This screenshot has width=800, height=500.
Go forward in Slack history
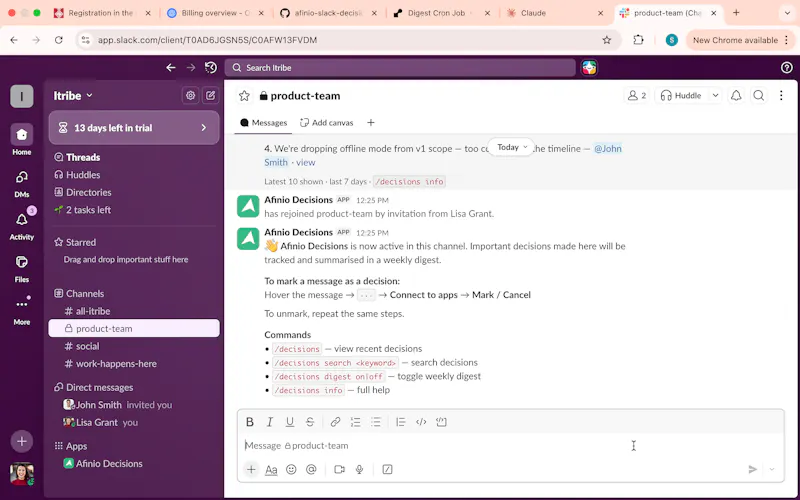click(x=191, y=67)
